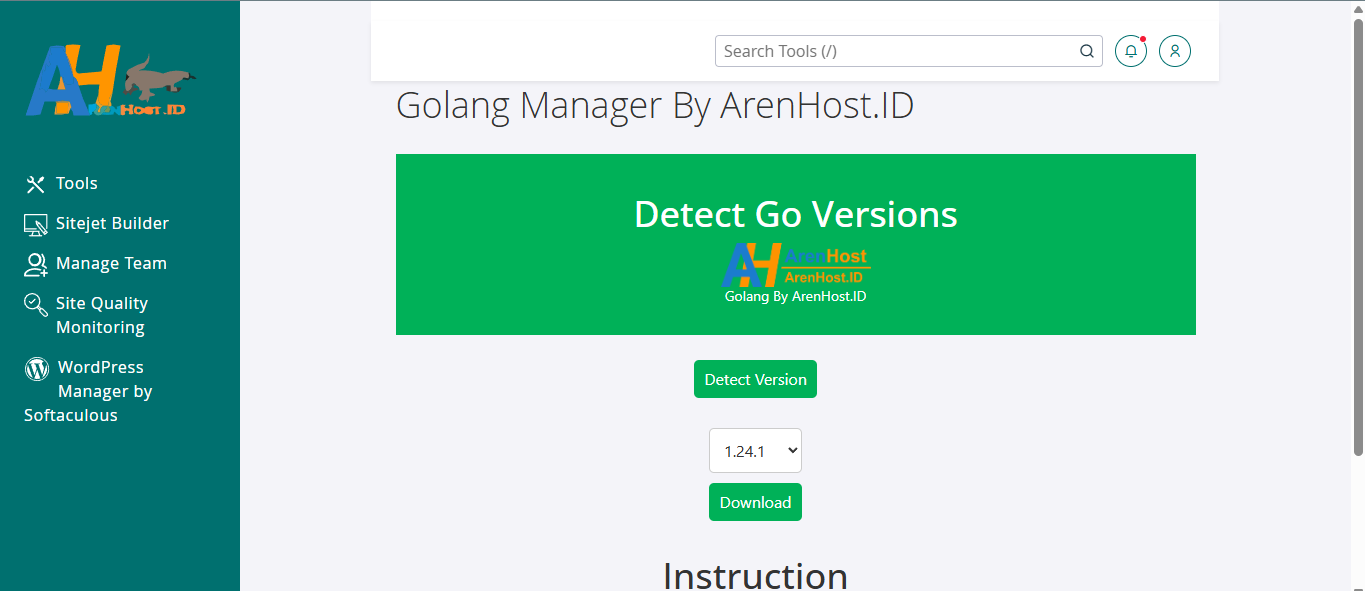Open the notifications bell

pos(1131,52)
